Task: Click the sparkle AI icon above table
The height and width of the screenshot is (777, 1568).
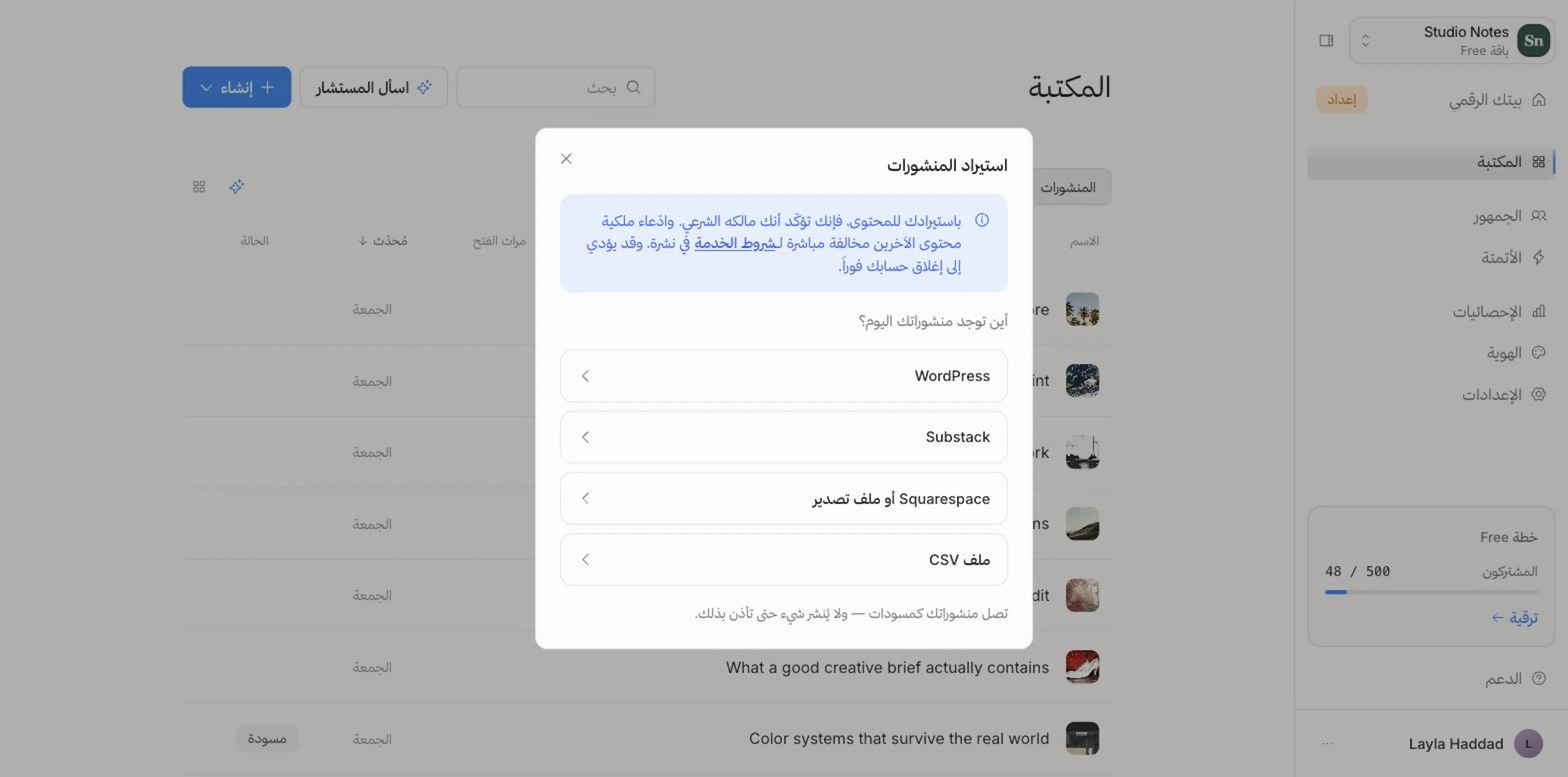Action: click(x=237, y=187)
